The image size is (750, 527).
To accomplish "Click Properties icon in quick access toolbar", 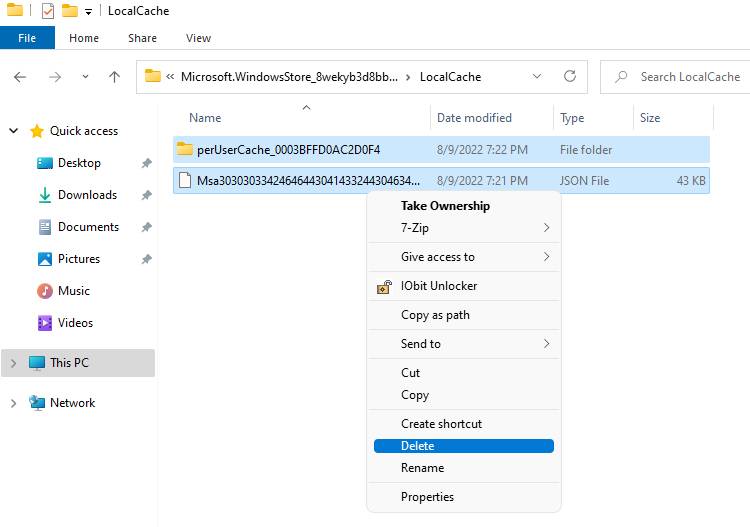I will pyautogui.click(x=48, y=11).
